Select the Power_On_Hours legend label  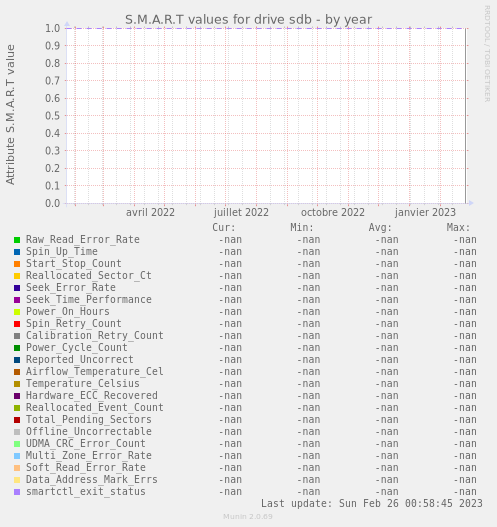[68, 312]
